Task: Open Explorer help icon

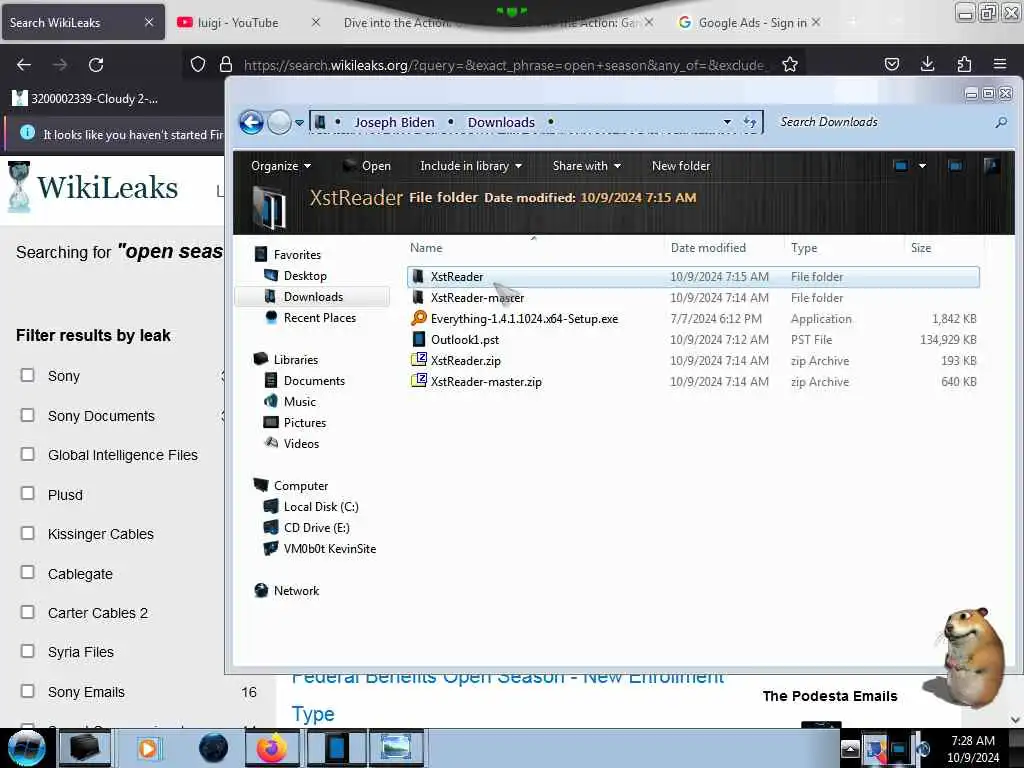Action: pos(991,166)
